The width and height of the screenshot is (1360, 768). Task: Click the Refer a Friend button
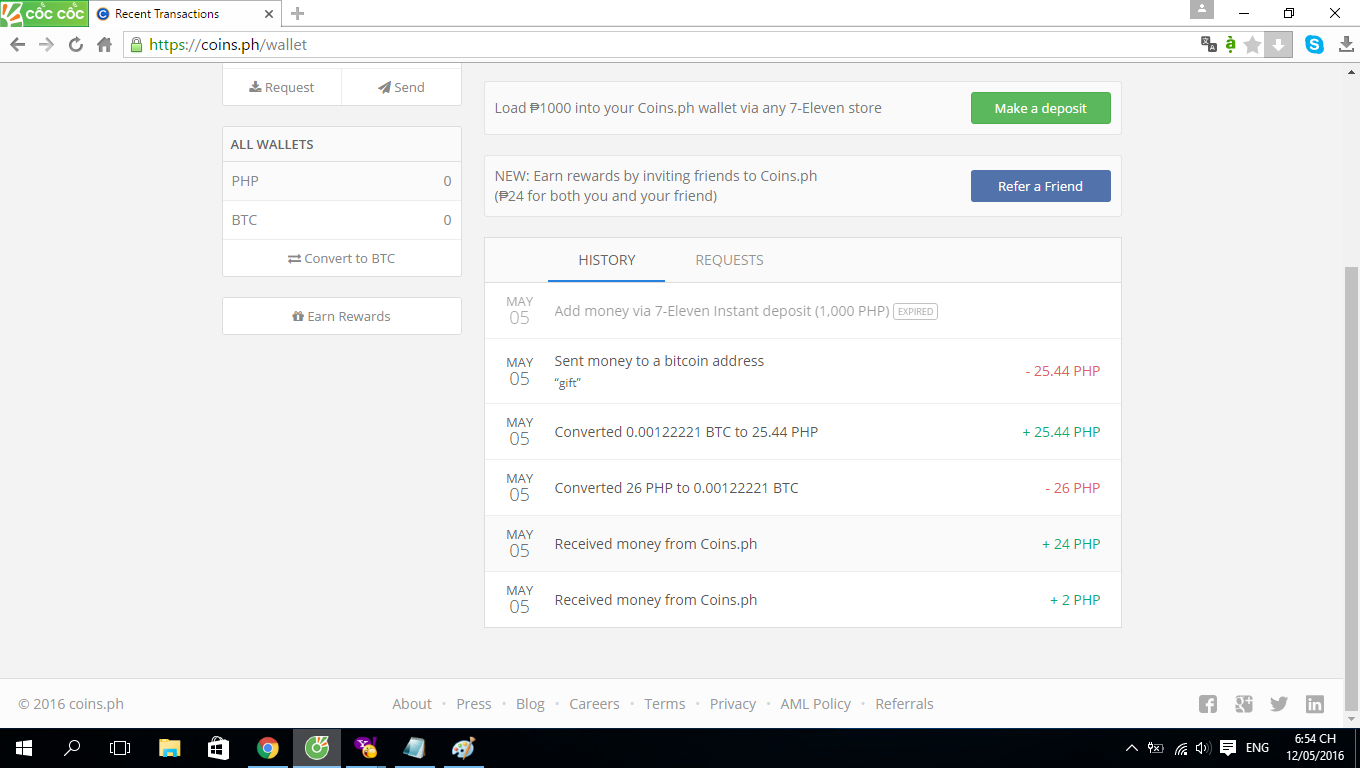coord(1041,186)
